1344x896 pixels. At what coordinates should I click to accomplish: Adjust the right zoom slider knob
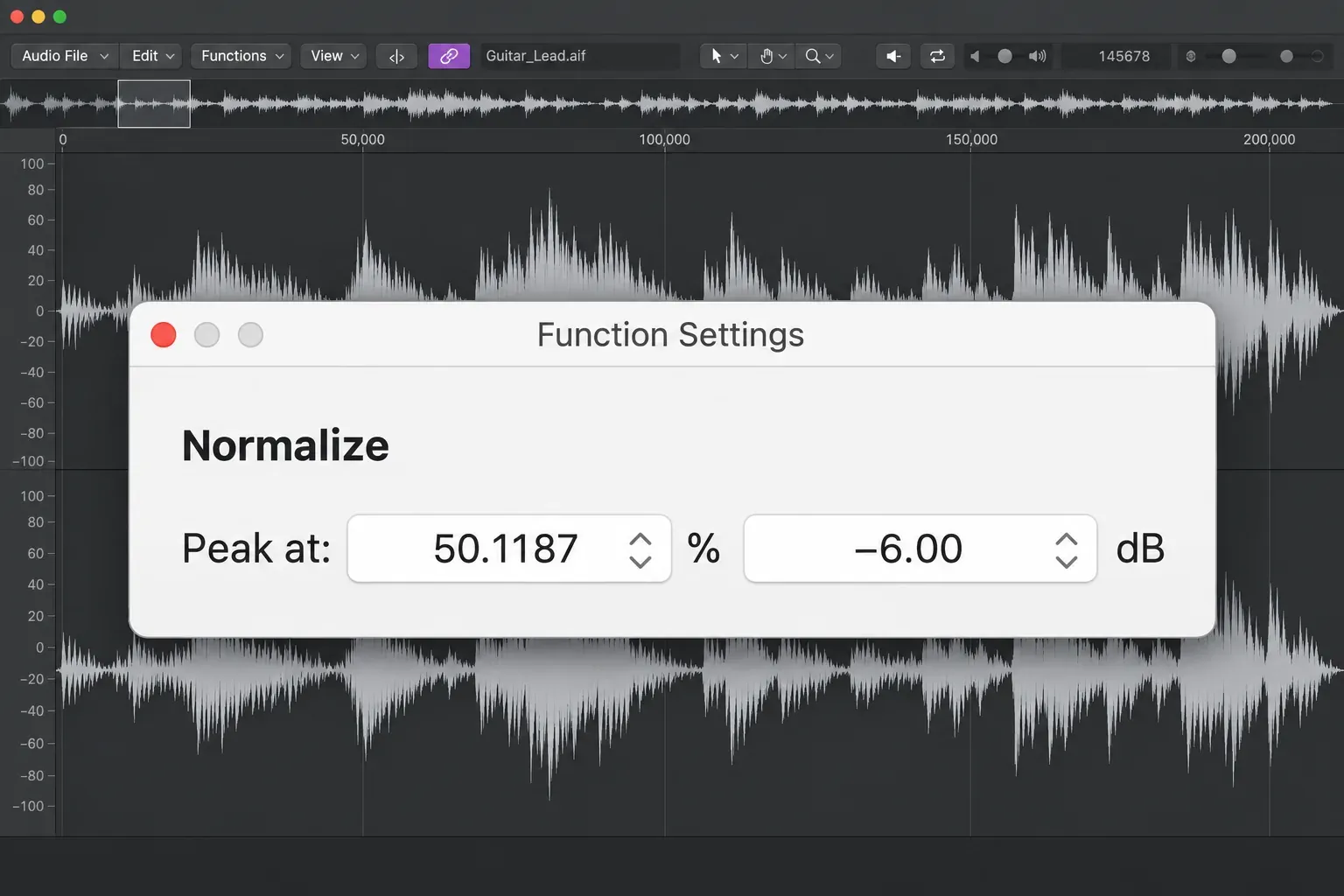click(1286, 56)
